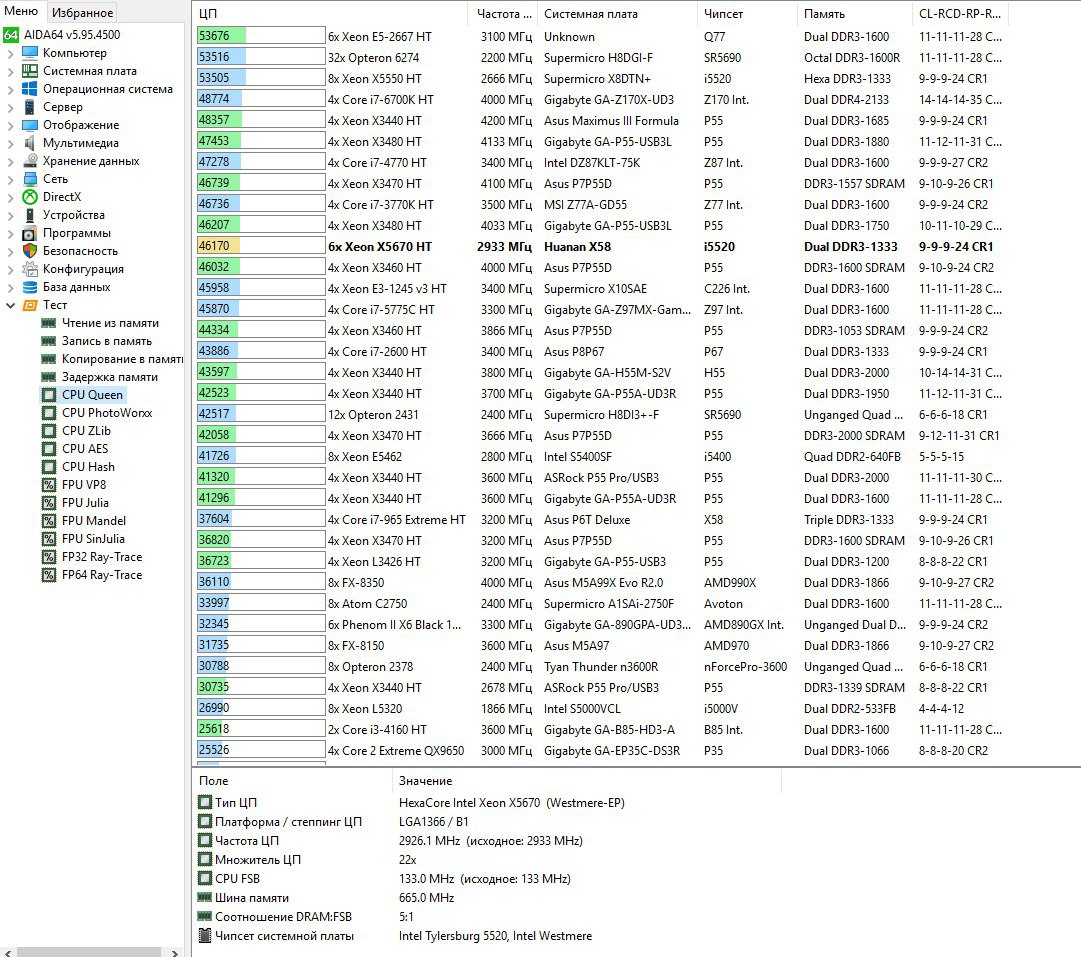Select the CPU Hash benchmark

click(88, 467)
